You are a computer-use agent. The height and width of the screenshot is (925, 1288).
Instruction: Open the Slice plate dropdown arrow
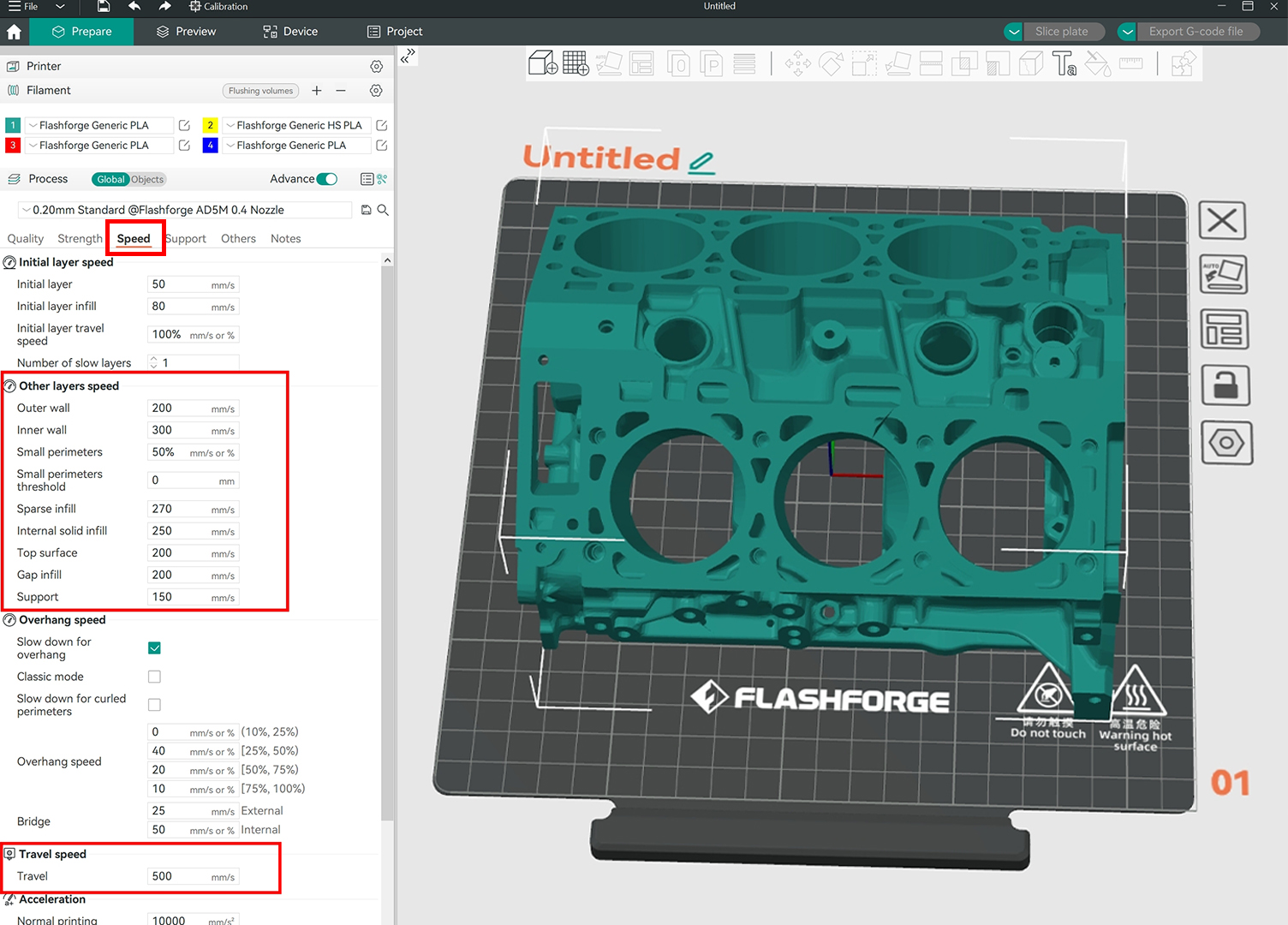pyautogui.click(x=1014, y=32)
